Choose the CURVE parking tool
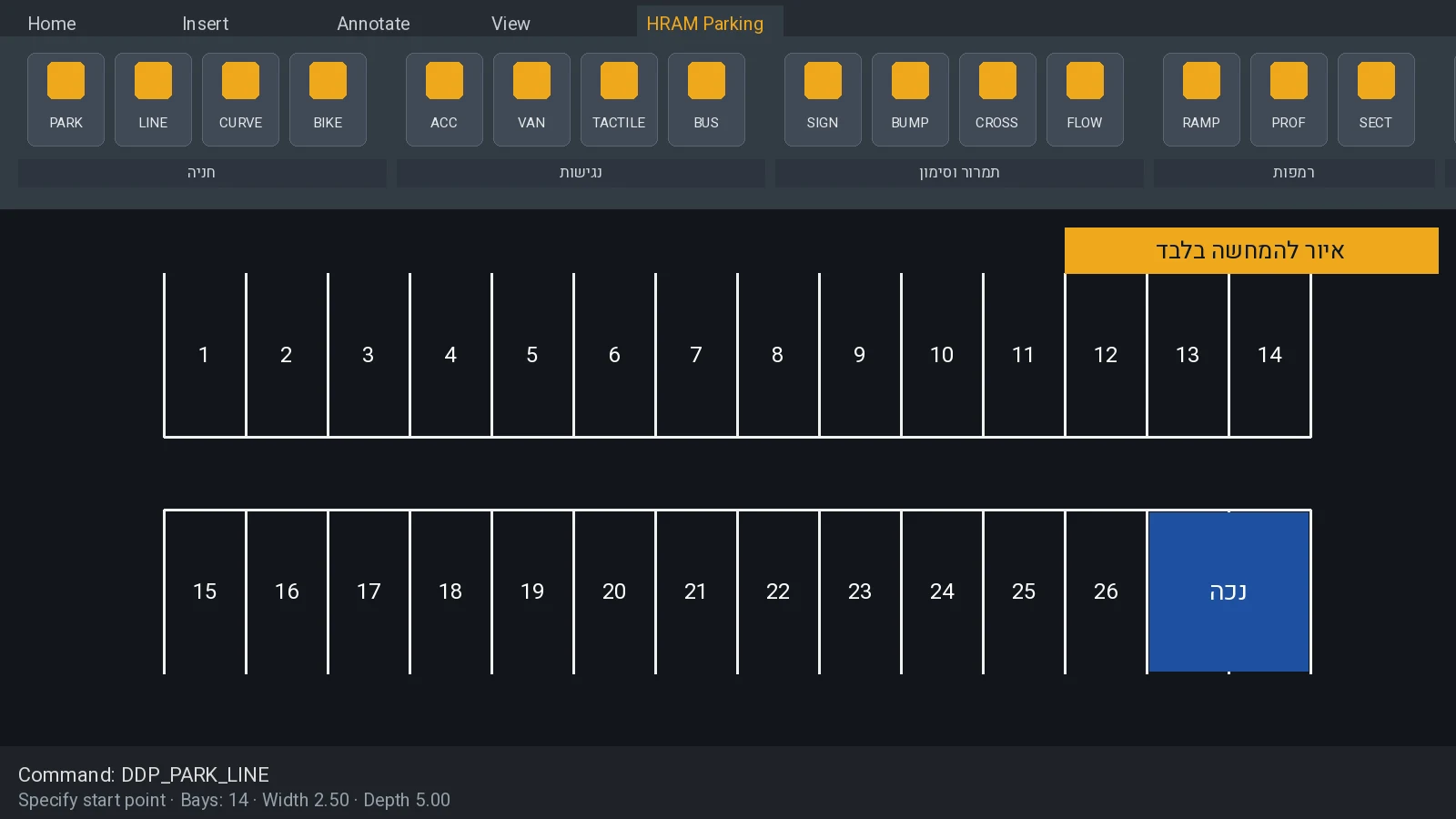1456x819 pixels. pyautogui.click(x=240, y=99)
